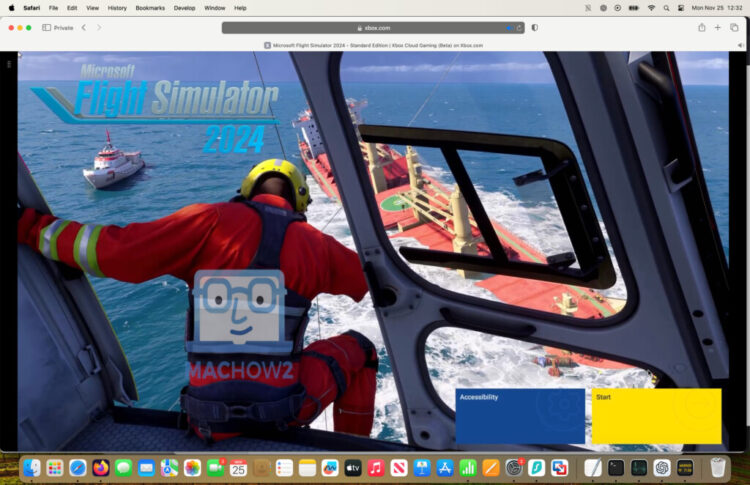The image size is (750, 485).
Task: Open Terminal from the Dock
Action: [x=616, y=468]
